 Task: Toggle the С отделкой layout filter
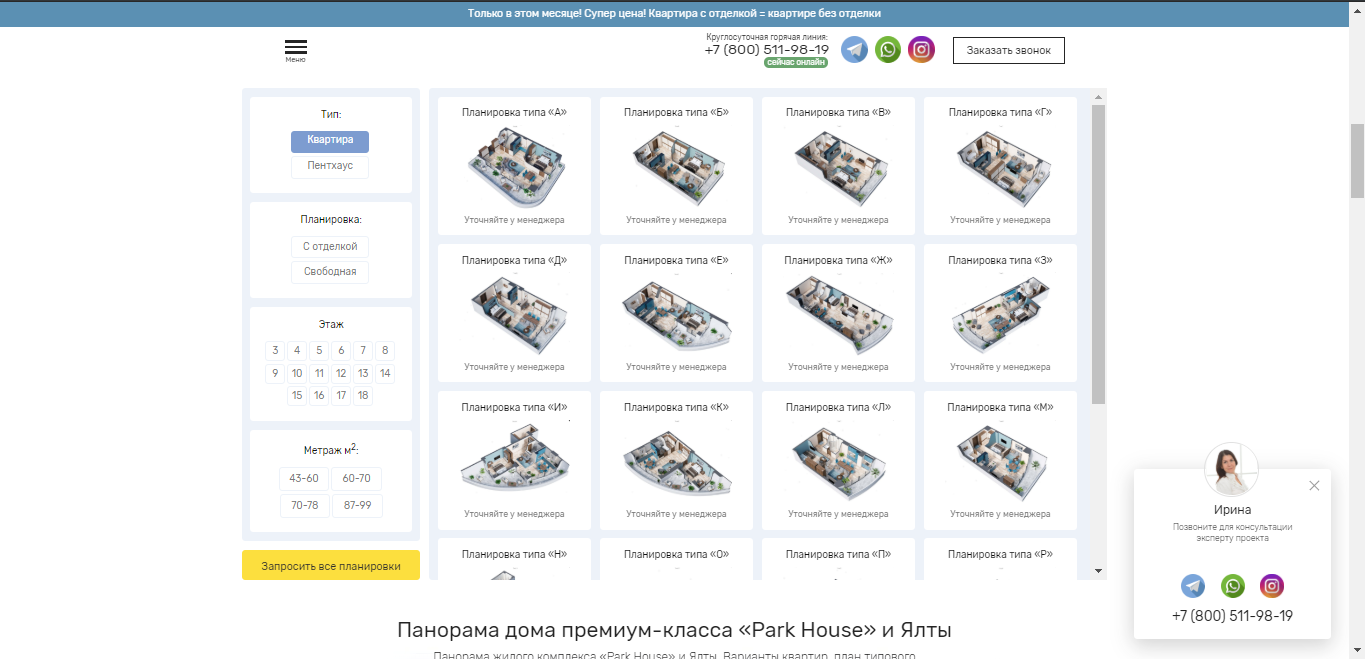[330, 246]
